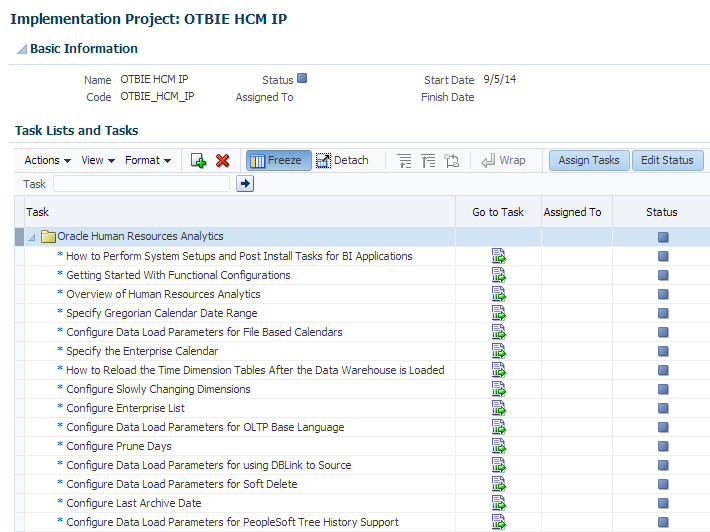Click the Start Date value 9/5/14
The image size is (710, 532).
click(499, 80)
